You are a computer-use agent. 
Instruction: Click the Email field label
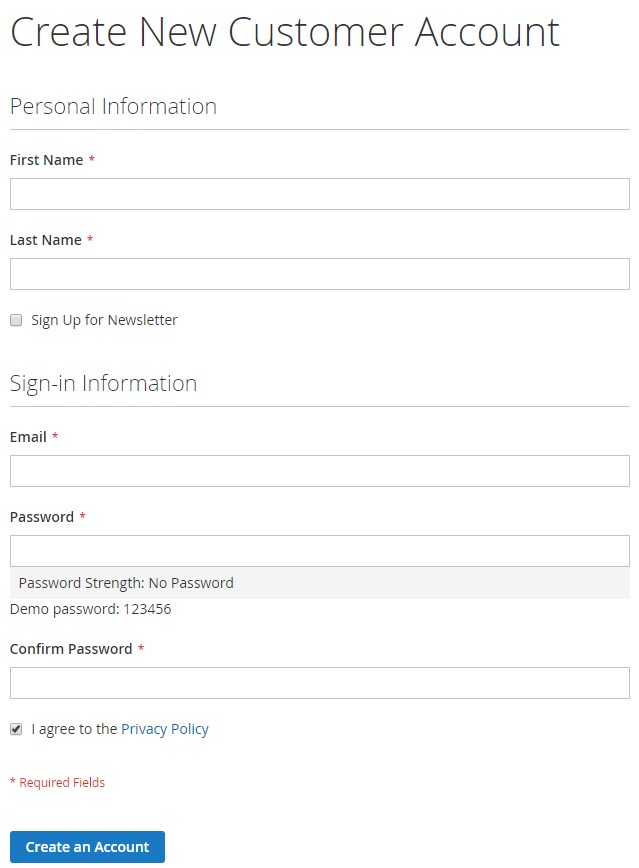point(28,437)
